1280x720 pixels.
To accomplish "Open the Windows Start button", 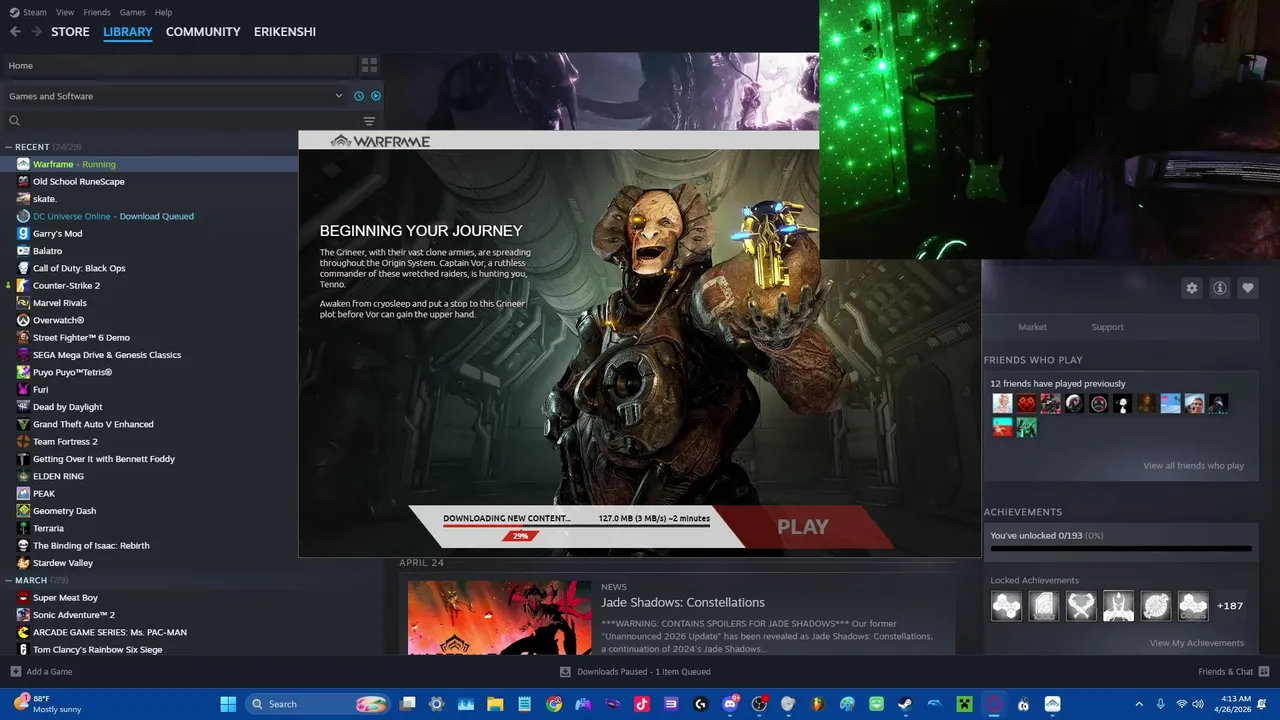I will coord(228,704).
